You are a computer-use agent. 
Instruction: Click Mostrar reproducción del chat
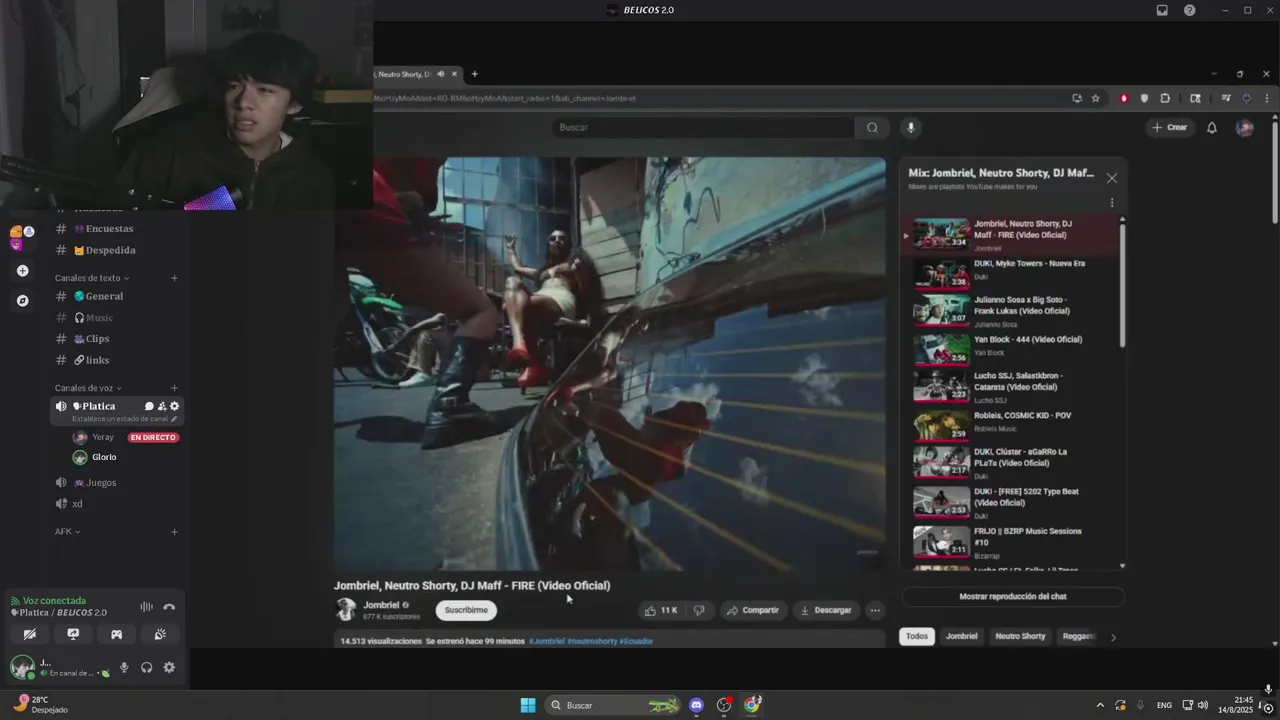(x=1013, y=596)
